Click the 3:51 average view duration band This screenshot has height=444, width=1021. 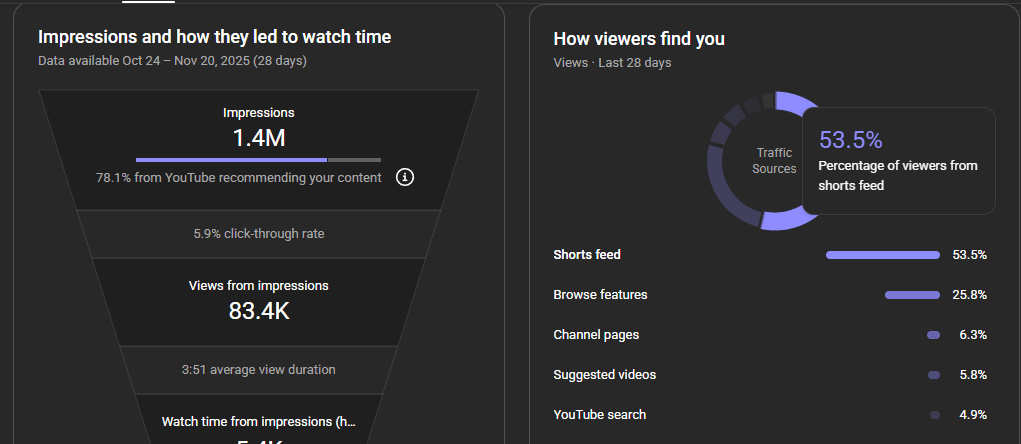259,370
